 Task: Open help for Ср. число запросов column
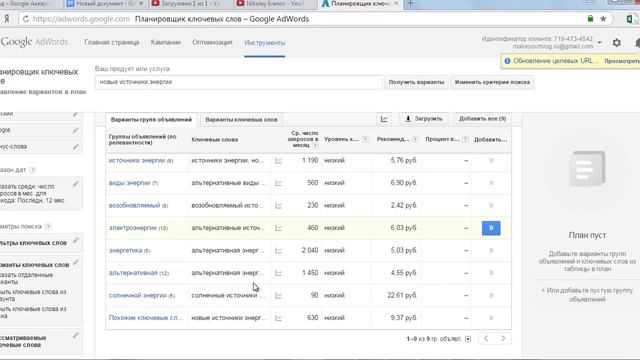[315, 145]
